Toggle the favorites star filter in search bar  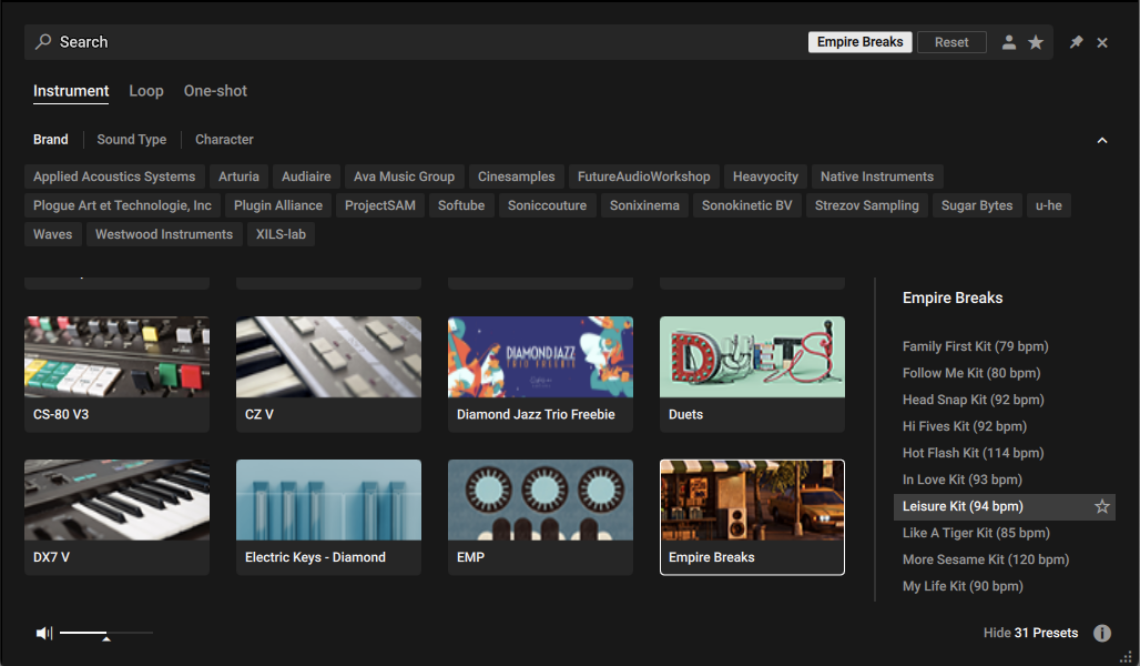pyautogui.click(x=1036, y=42)
